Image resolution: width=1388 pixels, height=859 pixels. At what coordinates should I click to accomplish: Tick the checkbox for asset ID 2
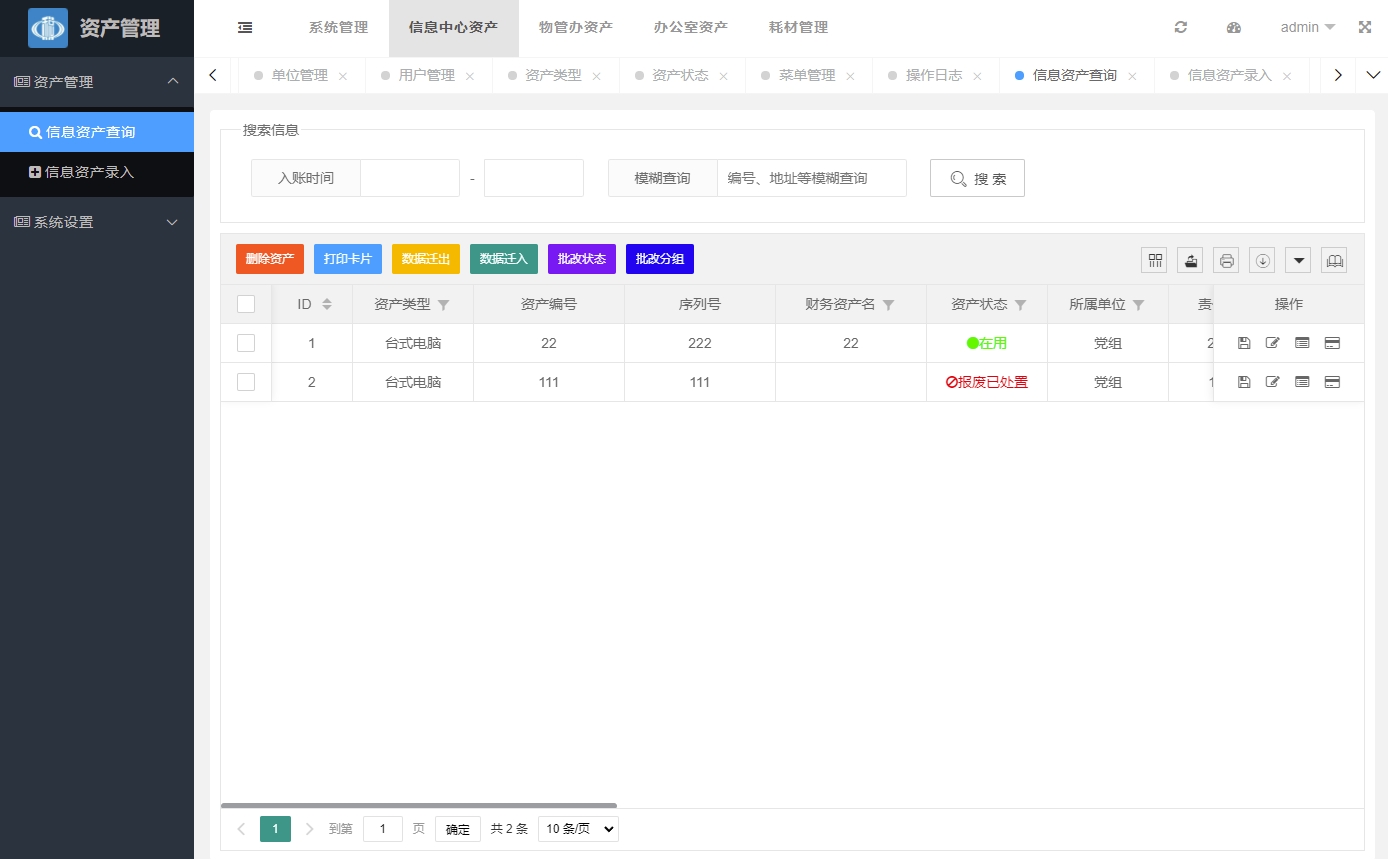click(x=246, y=381)
